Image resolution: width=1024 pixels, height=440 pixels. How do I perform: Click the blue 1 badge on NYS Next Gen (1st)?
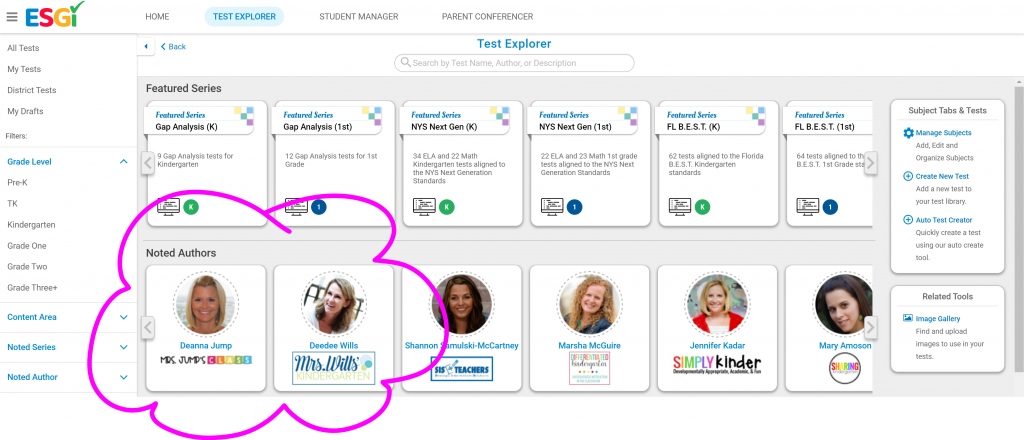[575, 208]
